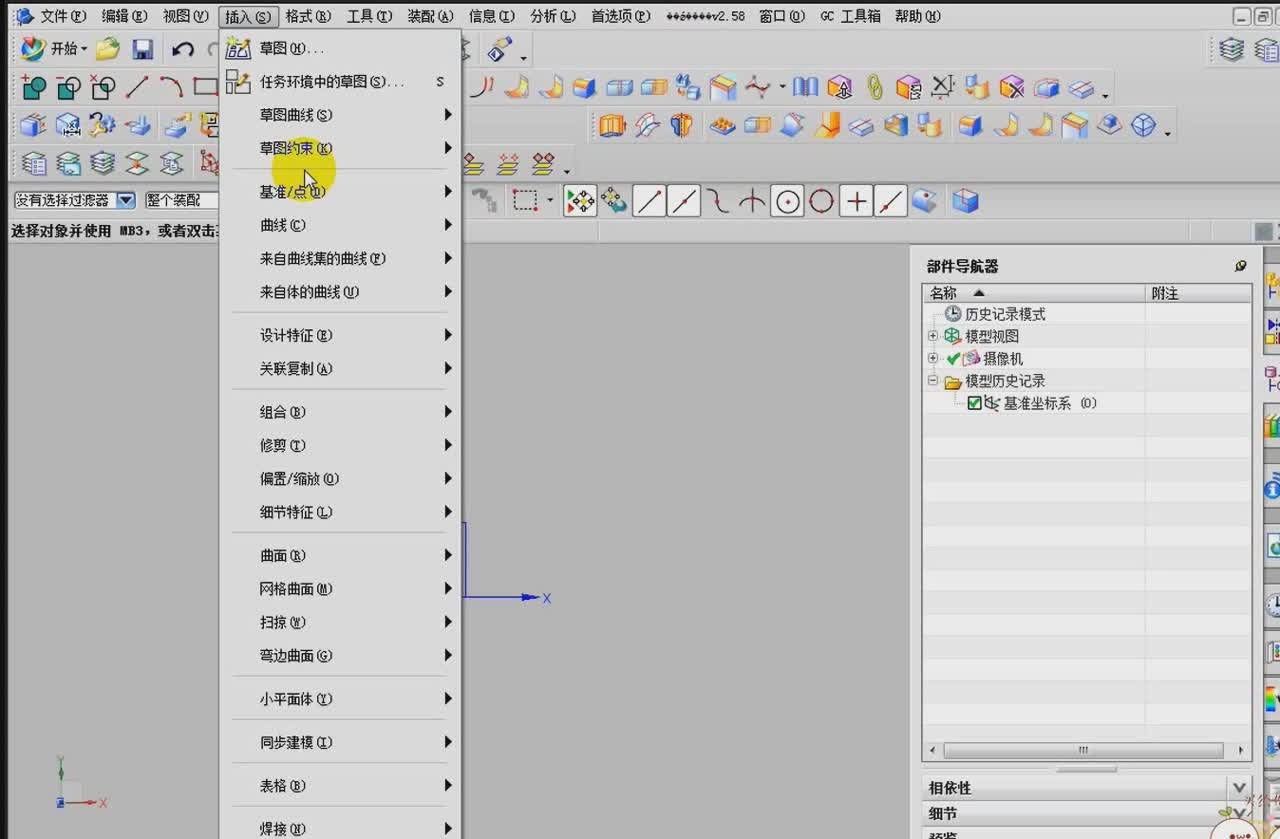Viewport: 1280px width, 839px height.
Task: Click the gold chain link icon
Action: tap(875, 88)
